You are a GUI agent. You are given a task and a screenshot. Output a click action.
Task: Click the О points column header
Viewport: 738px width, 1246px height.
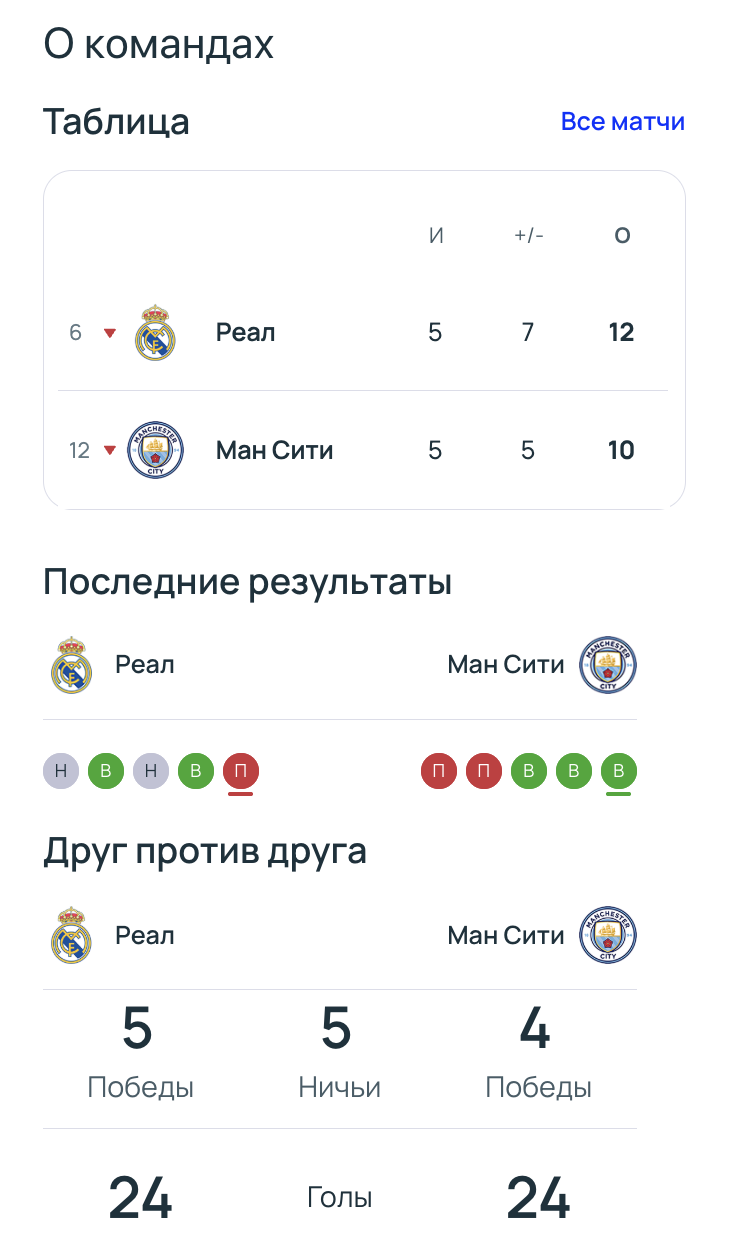click(622, 236)
